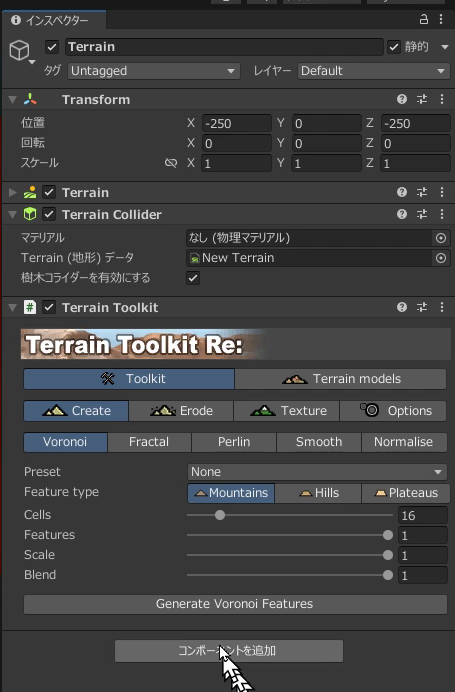455x692 pixels.
Task: Open physics material object picker circle
Action: (x=440, y=238)
